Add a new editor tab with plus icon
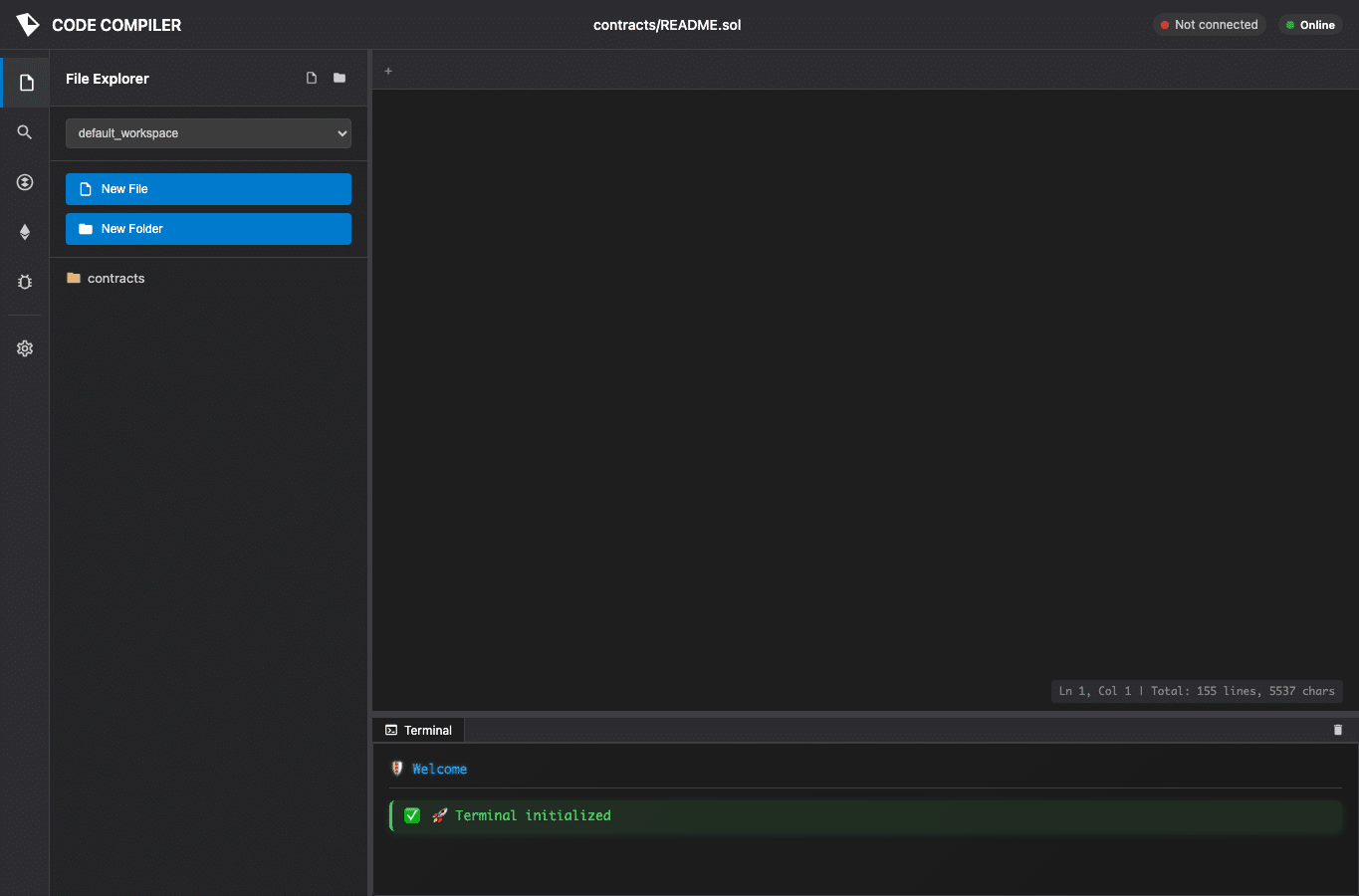The image size is (1359, 896). 388,71
